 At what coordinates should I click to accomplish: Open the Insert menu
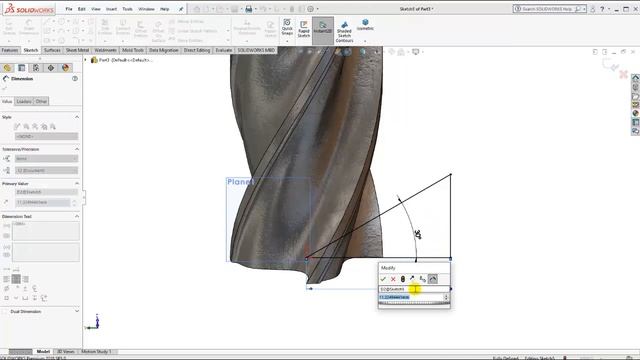tap(111, 9)
